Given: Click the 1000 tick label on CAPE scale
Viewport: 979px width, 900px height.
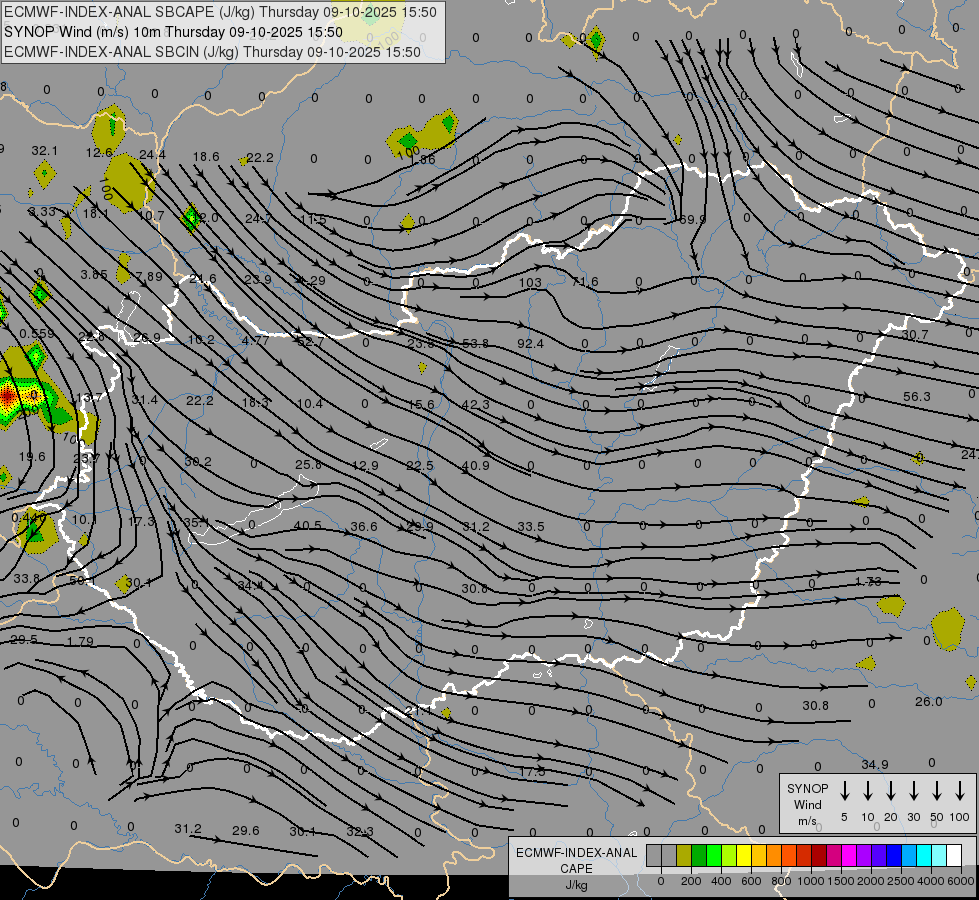Looking at the screenshot, I should click(x=810, y=881).
